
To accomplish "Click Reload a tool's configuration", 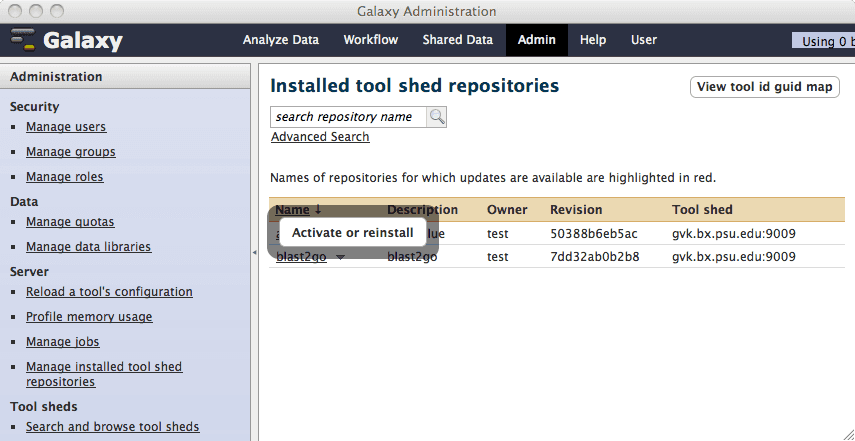I will pos(109,292).
